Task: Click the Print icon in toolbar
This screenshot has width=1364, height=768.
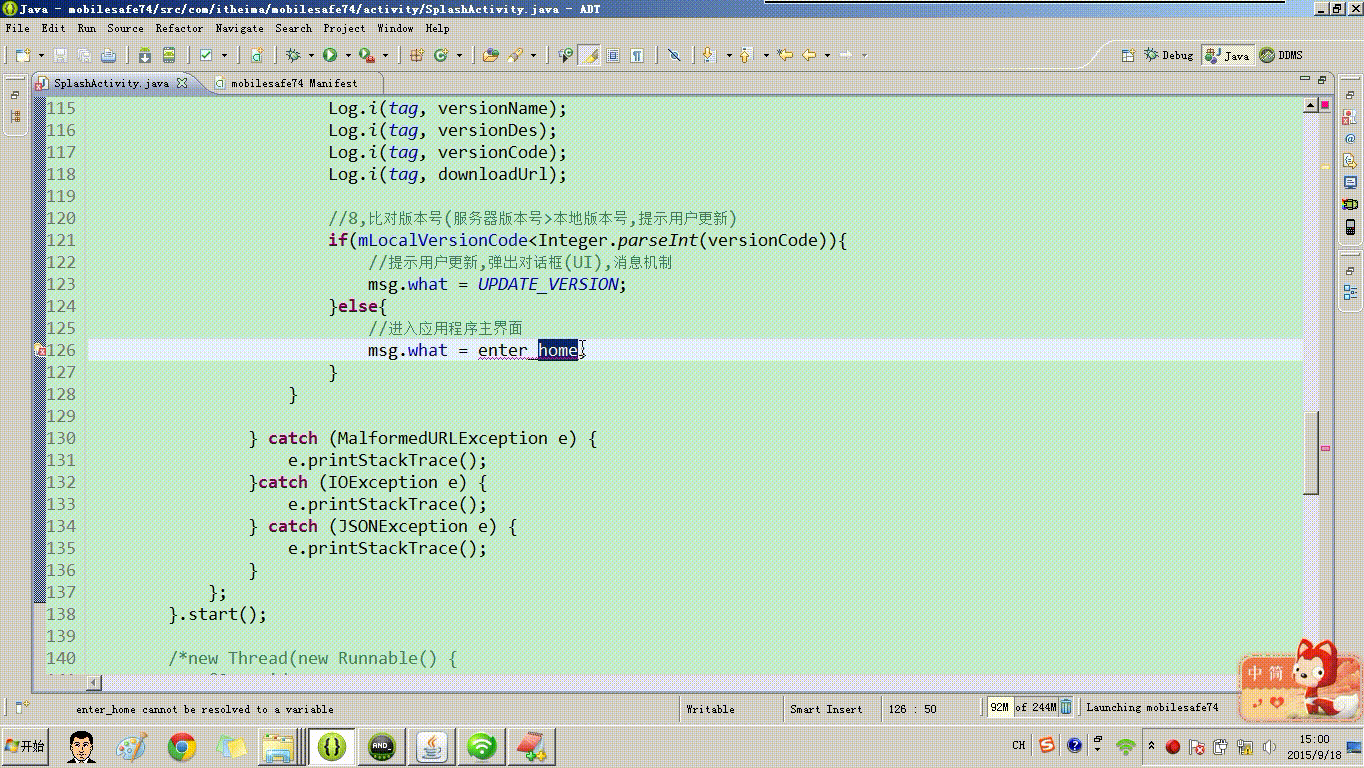Action: coord(108,56)
